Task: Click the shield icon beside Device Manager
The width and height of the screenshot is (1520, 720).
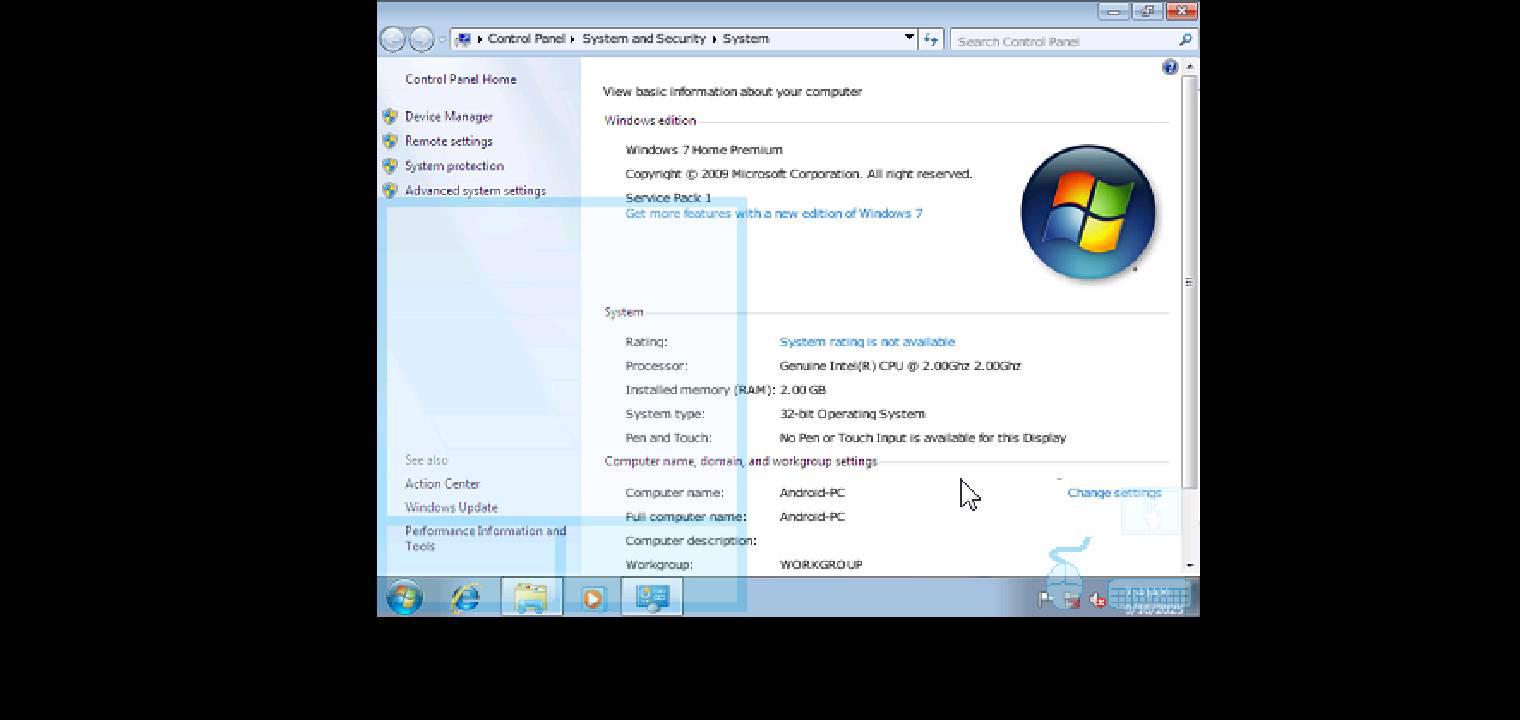Action: pyautogui.click(x=391, y=116)
